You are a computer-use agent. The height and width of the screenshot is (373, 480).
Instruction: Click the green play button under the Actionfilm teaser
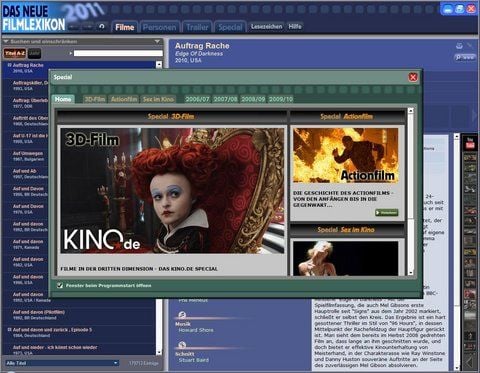coord(387,212)
